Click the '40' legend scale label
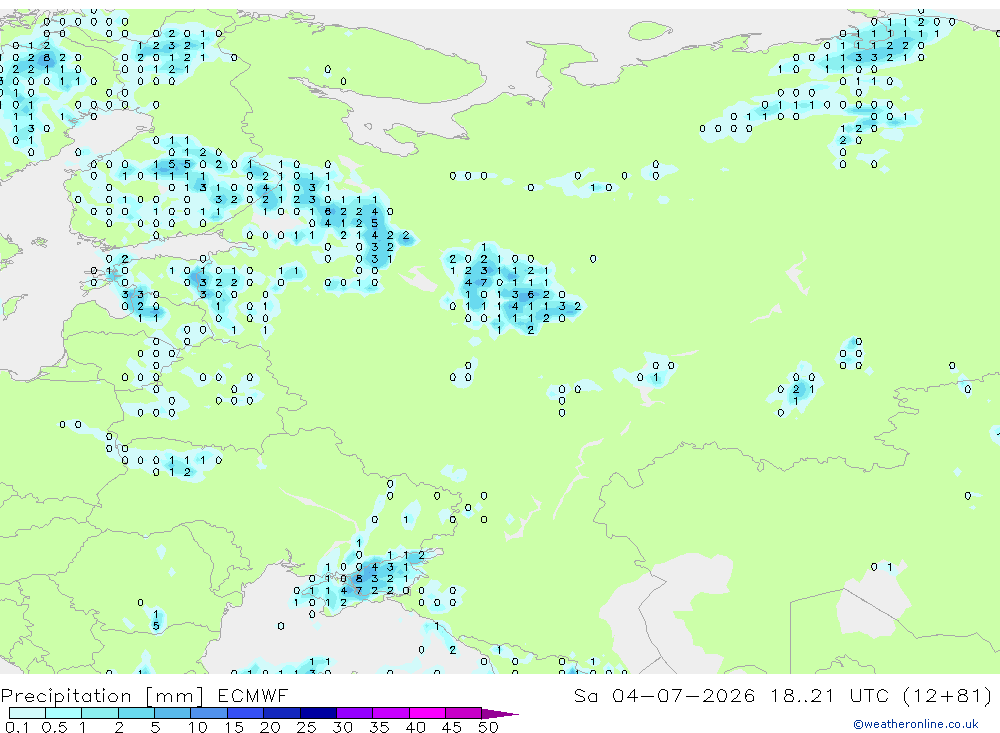Screen dimensions: 1000x733 click(416, 727)
